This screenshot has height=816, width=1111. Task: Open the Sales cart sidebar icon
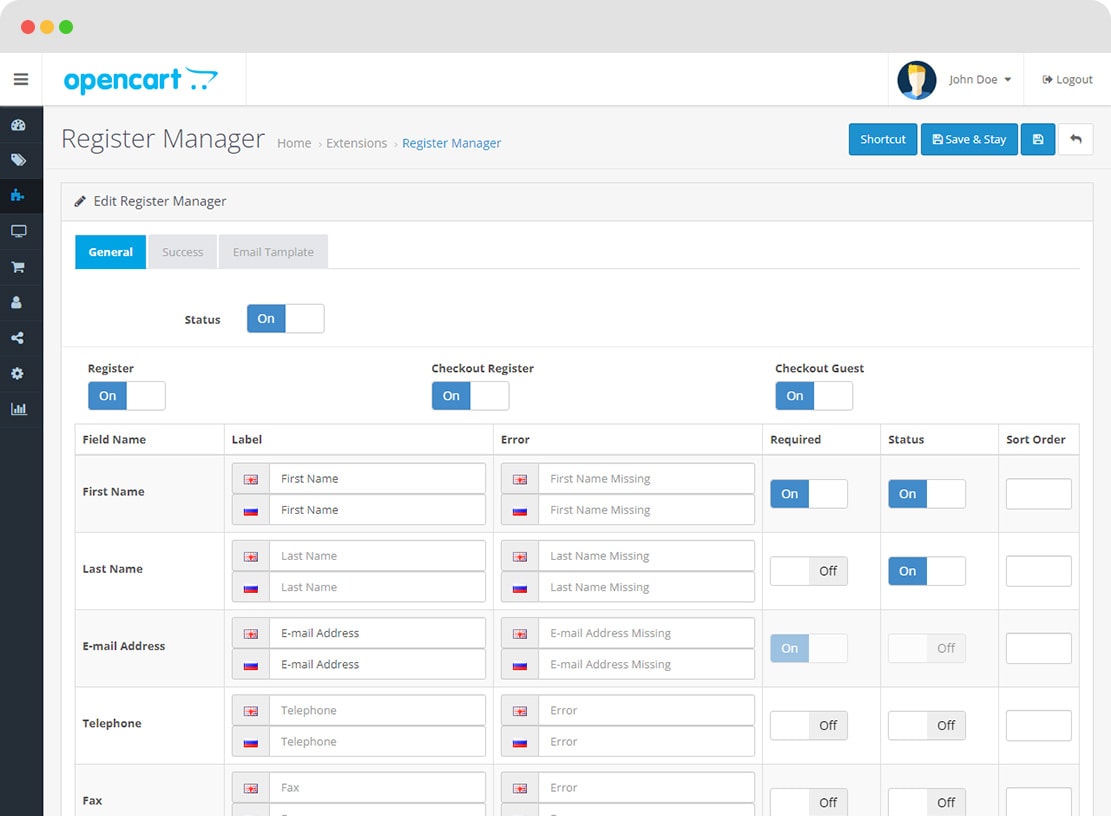[18, 266]
